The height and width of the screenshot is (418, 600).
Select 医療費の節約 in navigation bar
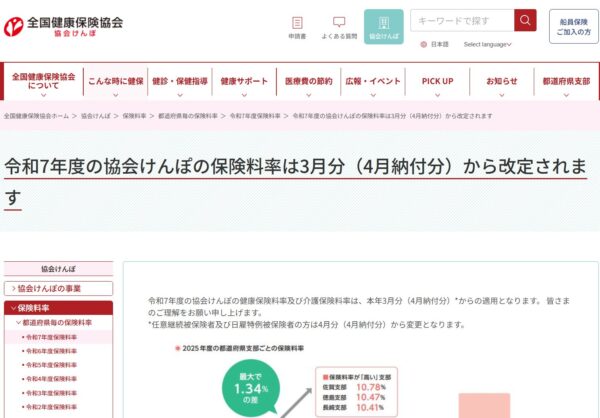[308, 81]
